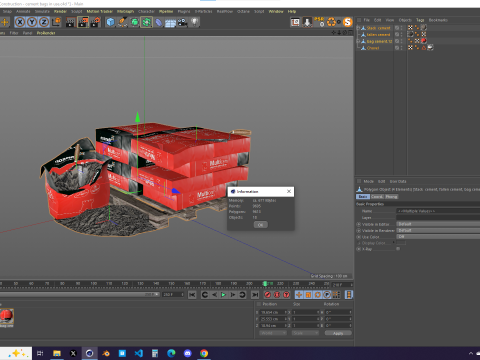Click the PSR reset icon
Image resolution: width=480 pixels, height=360 pixels.
pyautogui.click(x=319, y=22)
